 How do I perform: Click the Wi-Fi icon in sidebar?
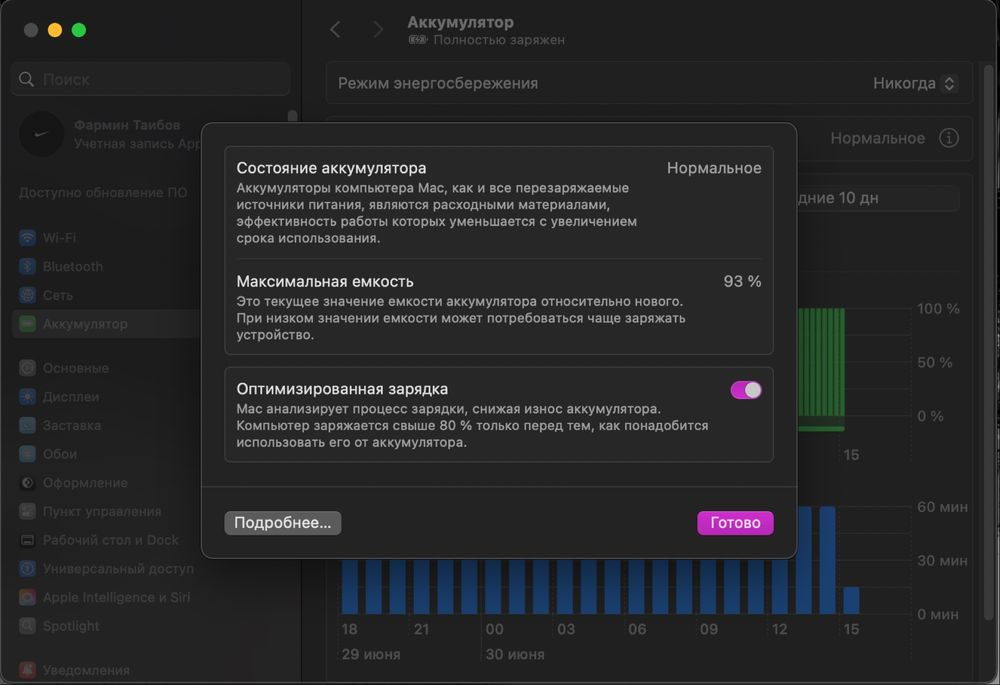pyautogui.click(x=27, y=238)
